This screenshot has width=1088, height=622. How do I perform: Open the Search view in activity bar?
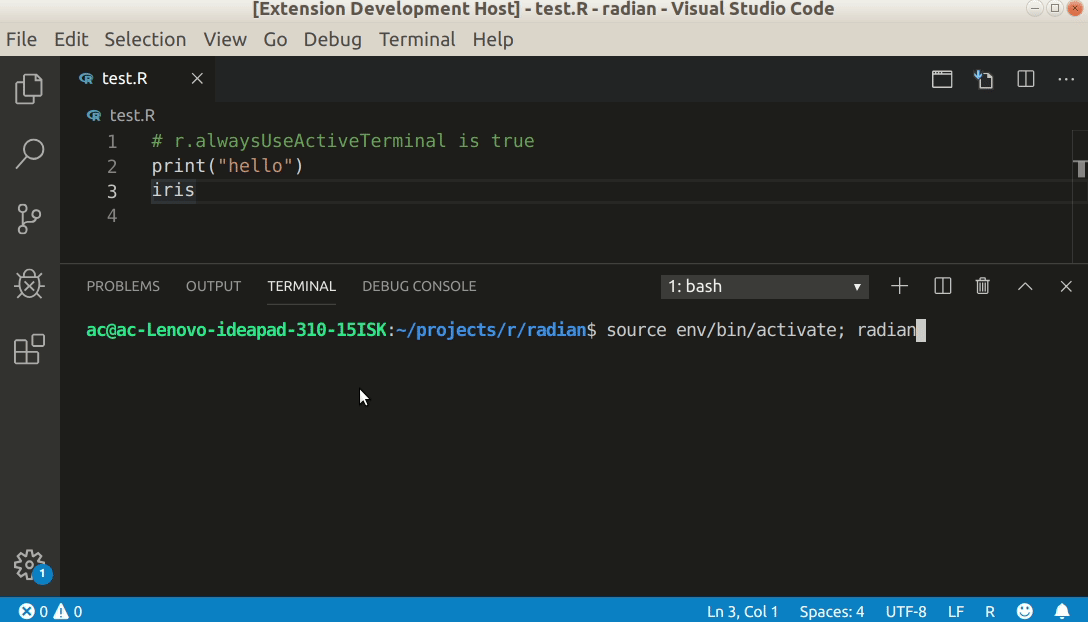(29, 153)
